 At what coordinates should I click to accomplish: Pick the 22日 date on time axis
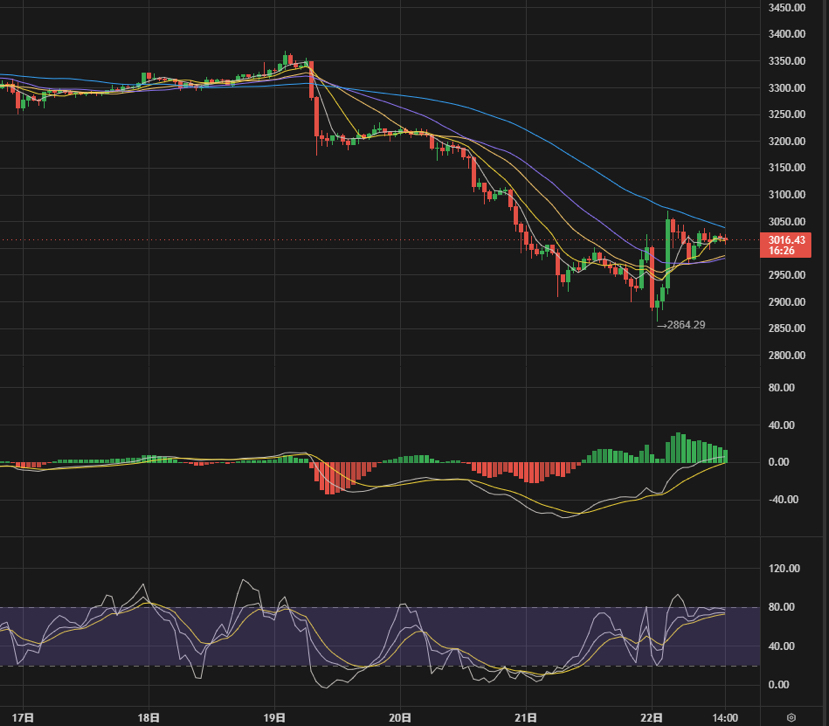click(652, 717)
